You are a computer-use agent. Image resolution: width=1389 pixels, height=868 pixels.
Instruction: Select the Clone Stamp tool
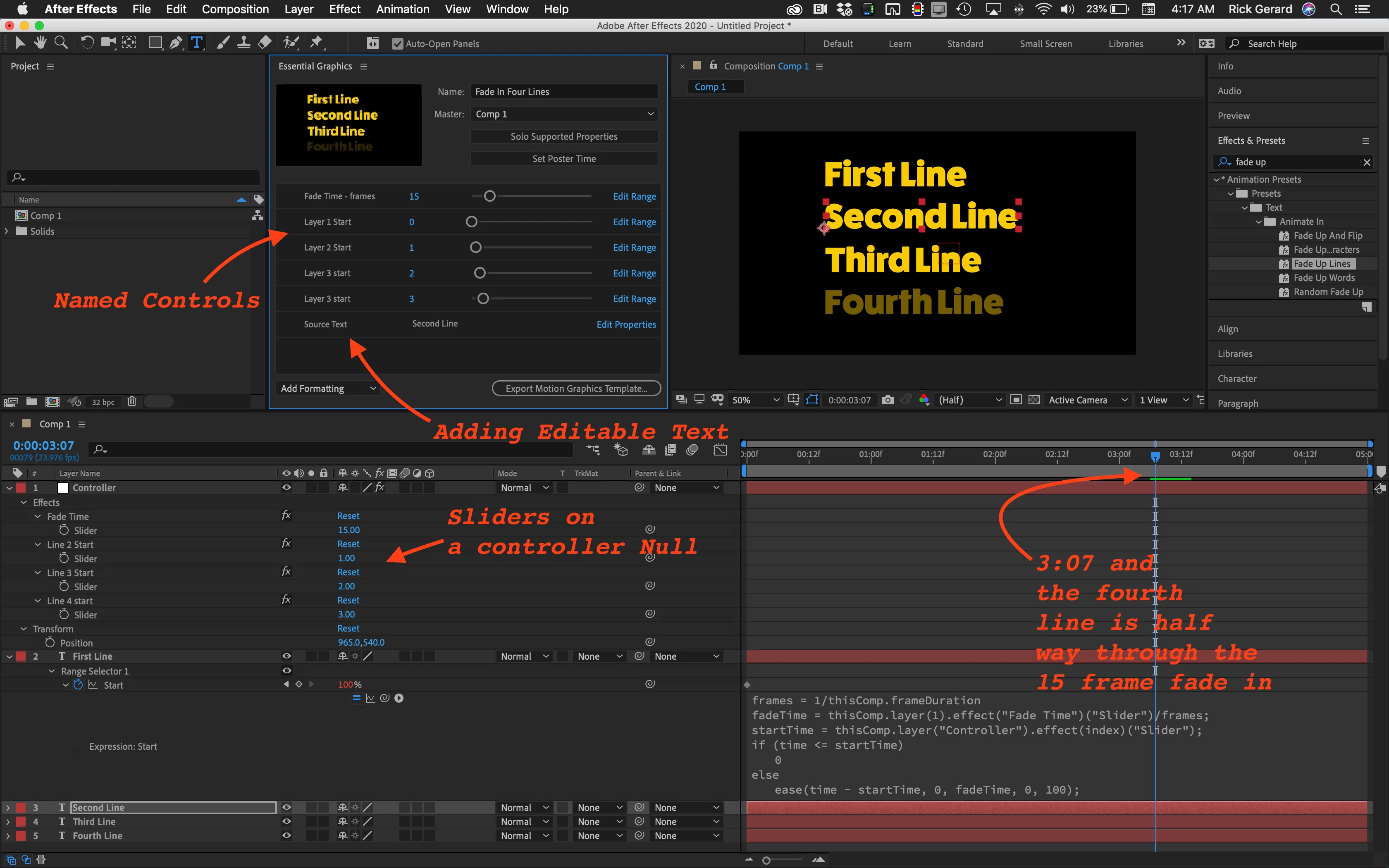pos(244,43)
